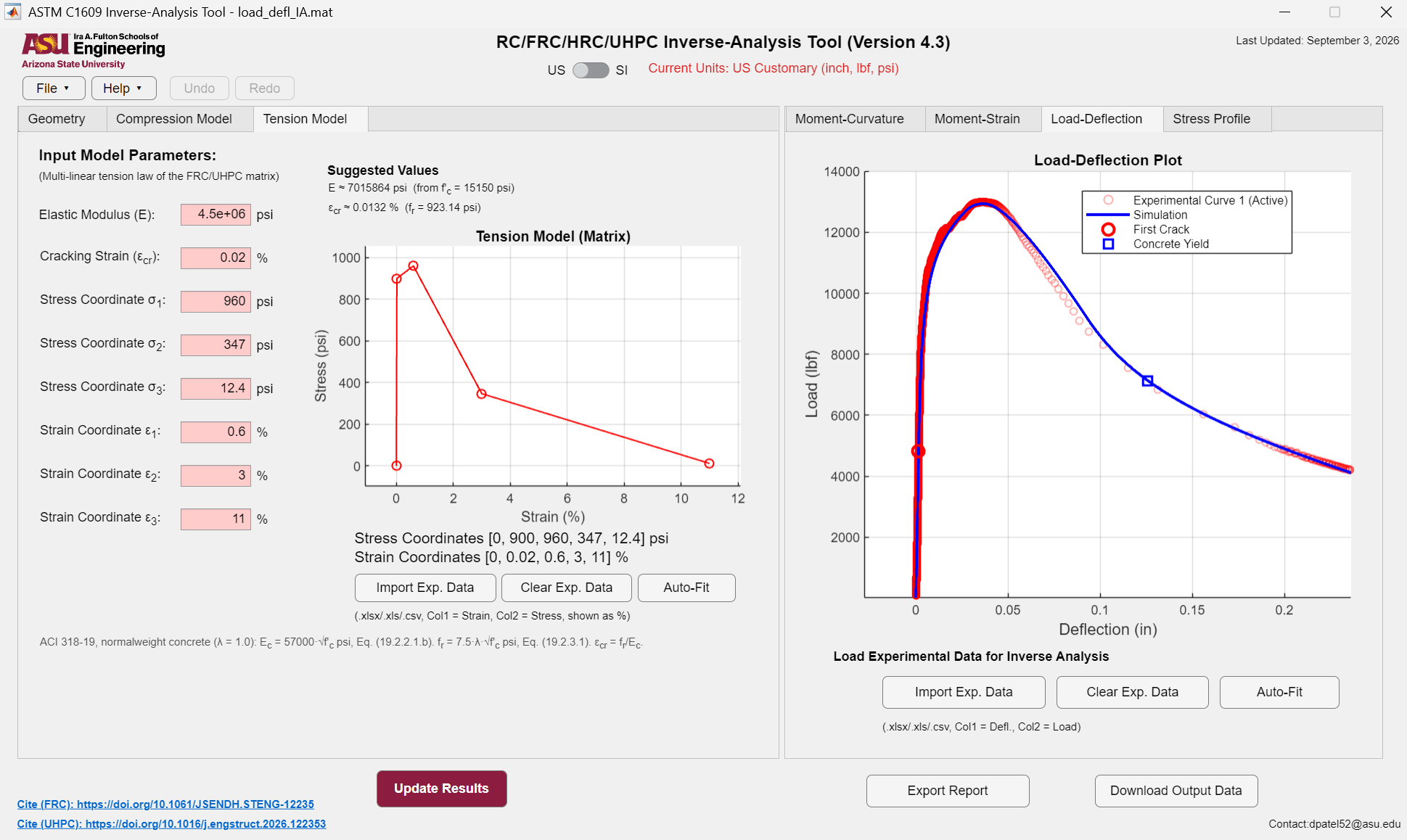Click the Tension Model (Matrix) plot title
Image resolution: width=1407 pixels, height=840 pixels.
coord(553,236)
